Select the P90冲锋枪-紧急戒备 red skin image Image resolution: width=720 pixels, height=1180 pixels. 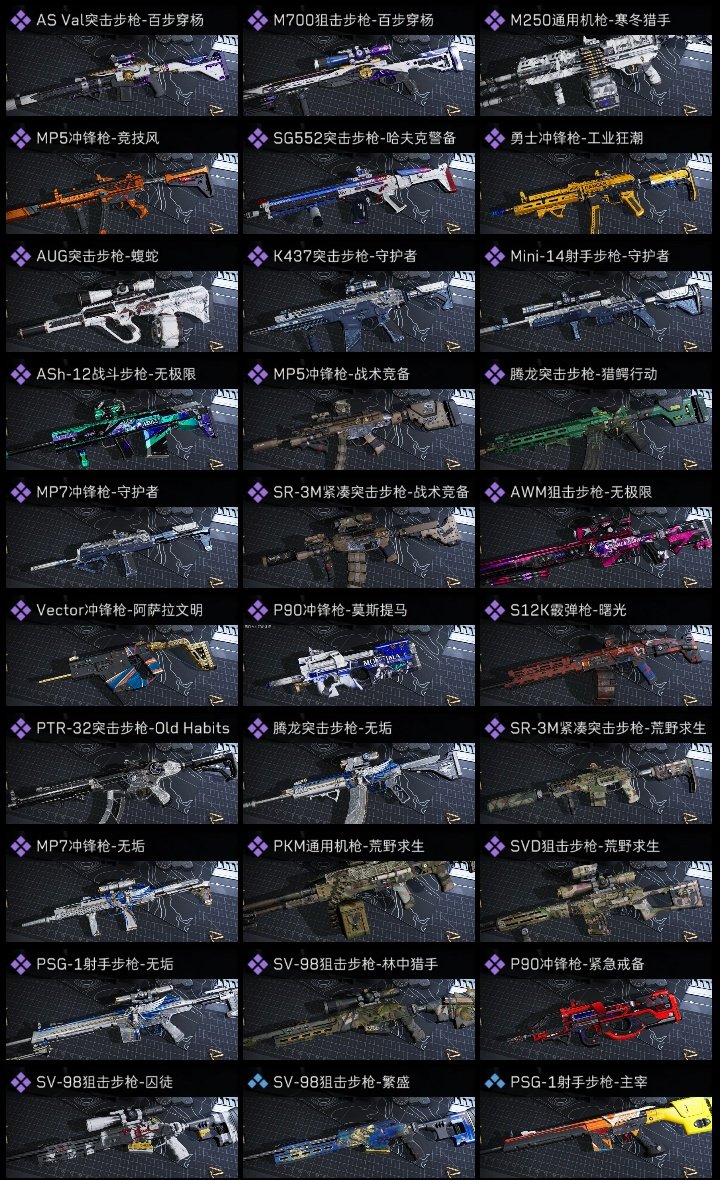coord(596,1019)
